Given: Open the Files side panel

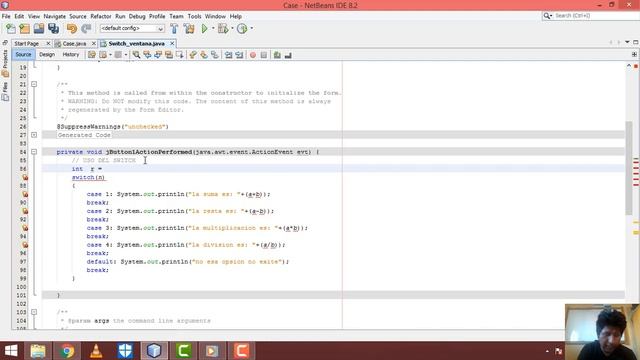Looking at the screenshot, I should click(x=5, y=91).
